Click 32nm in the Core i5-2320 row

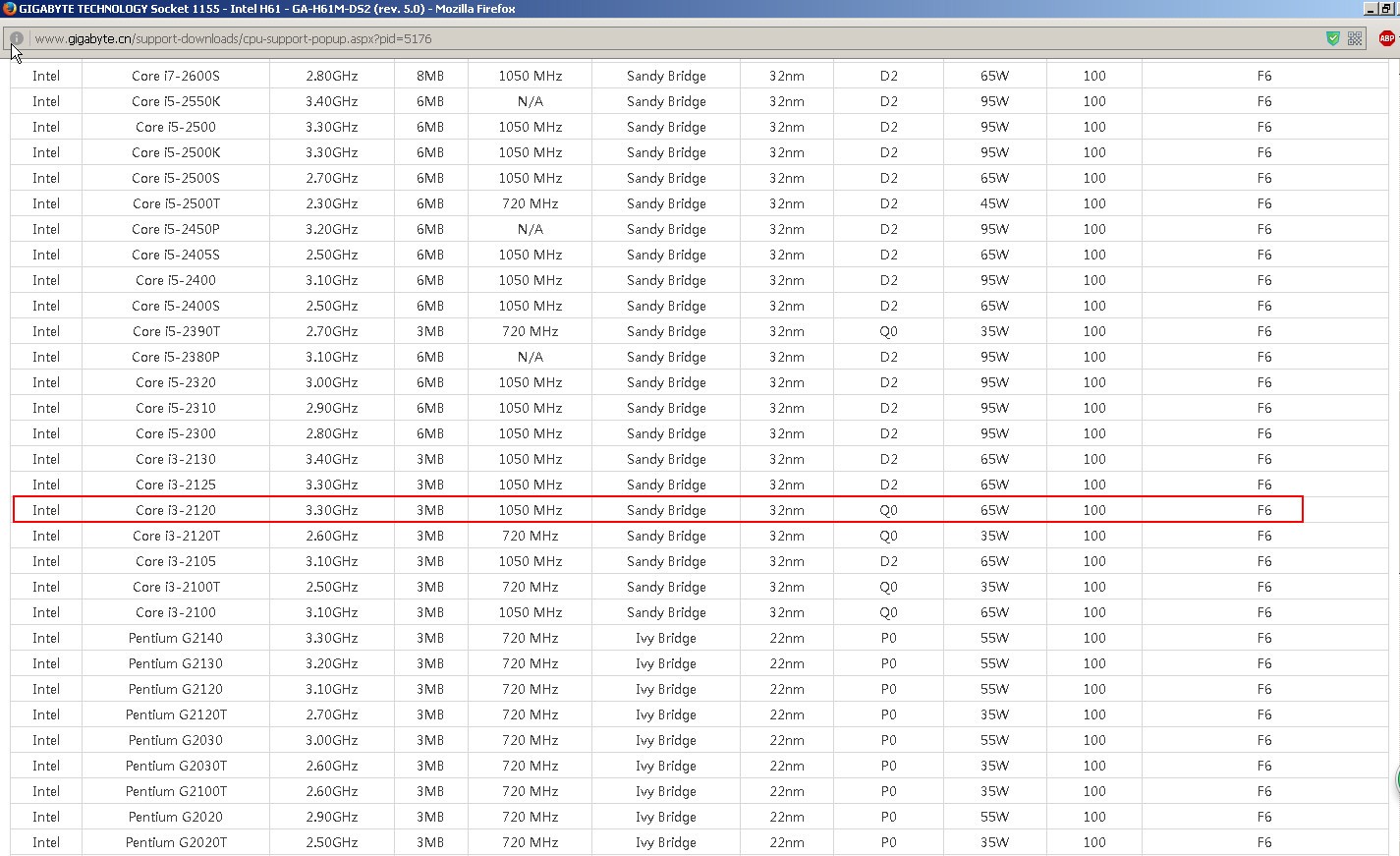click(x=787, y=382)
